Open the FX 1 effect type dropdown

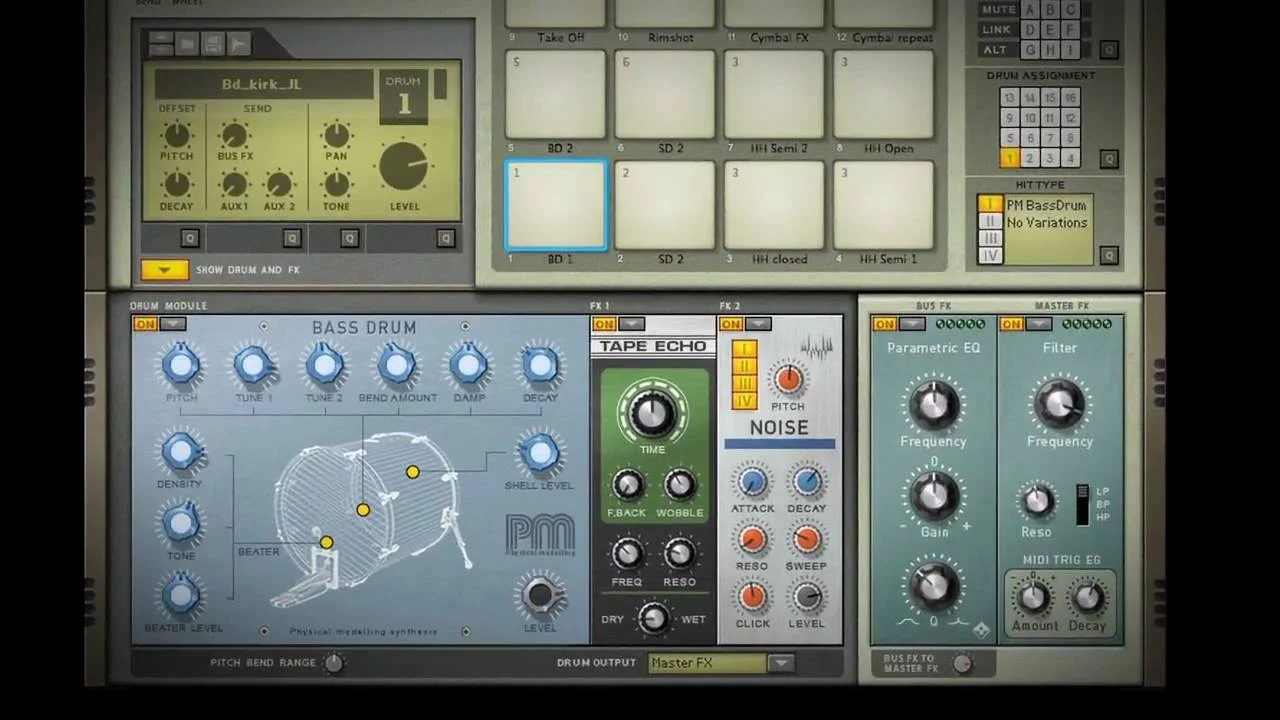(631, 324)
